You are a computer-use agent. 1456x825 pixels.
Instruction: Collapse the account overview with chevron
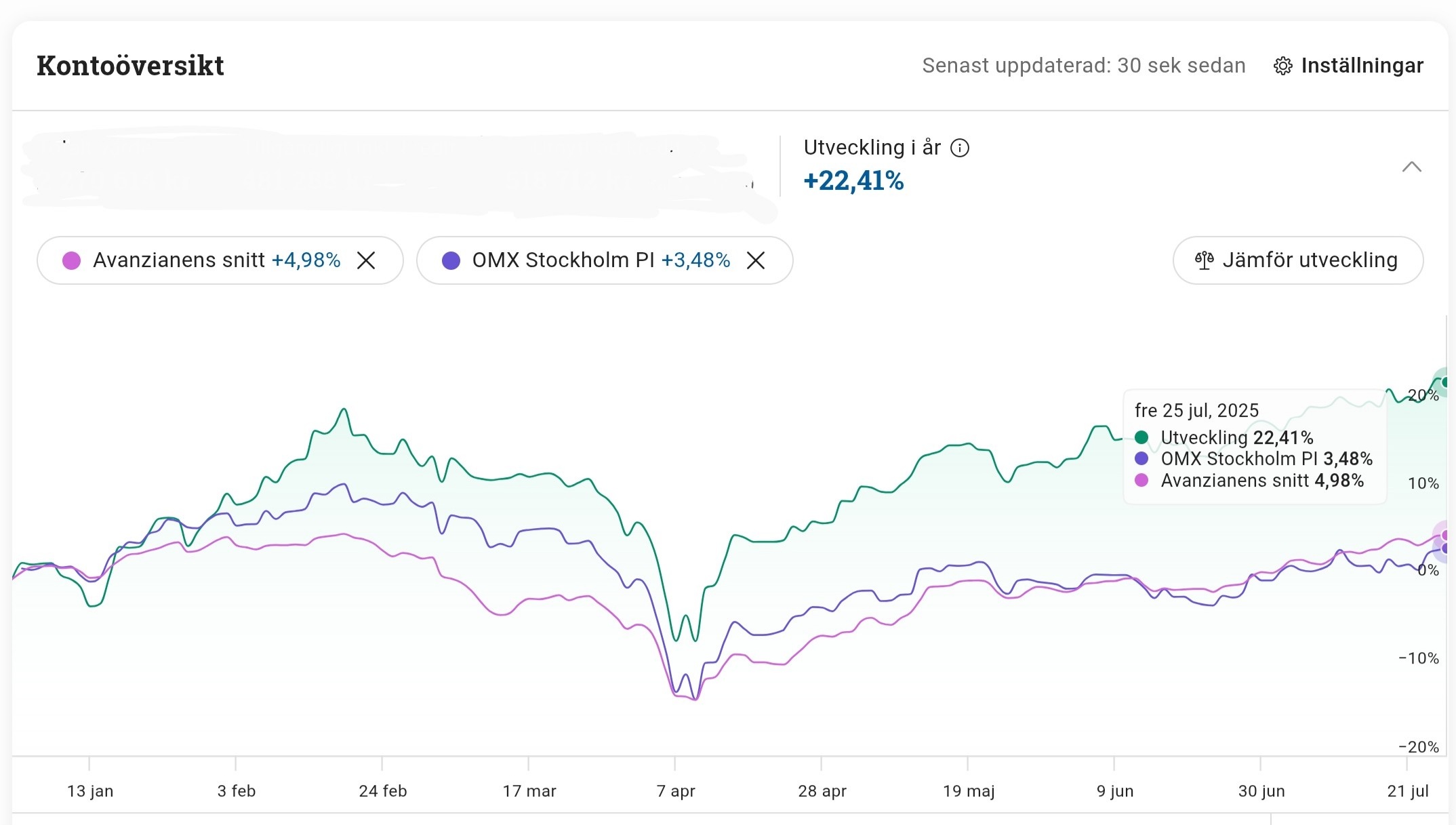coord(1411,167)
